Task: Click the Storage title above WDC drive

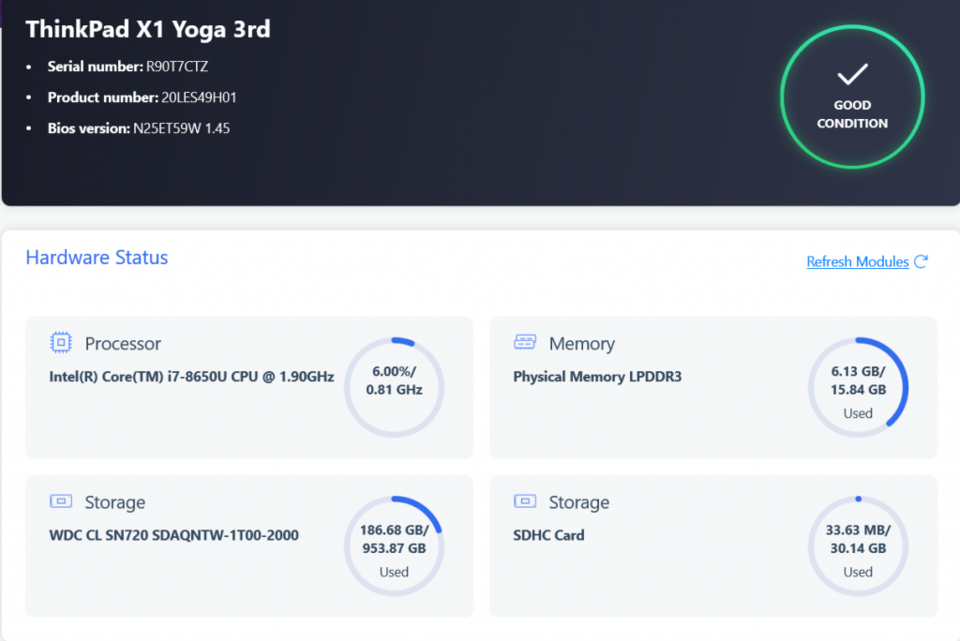Action: [x=115, y=502]
